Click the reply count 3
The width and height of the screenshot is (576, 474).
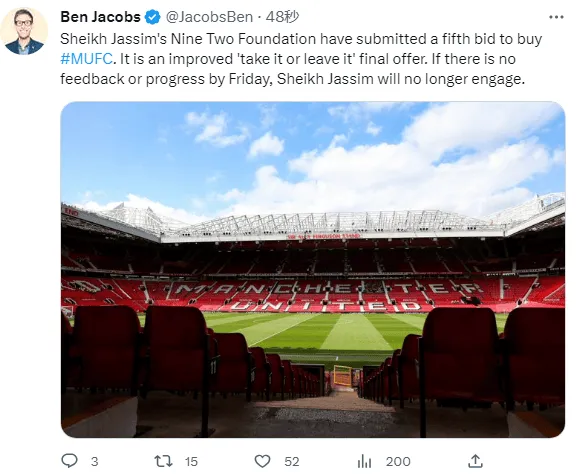coord(94,462)
